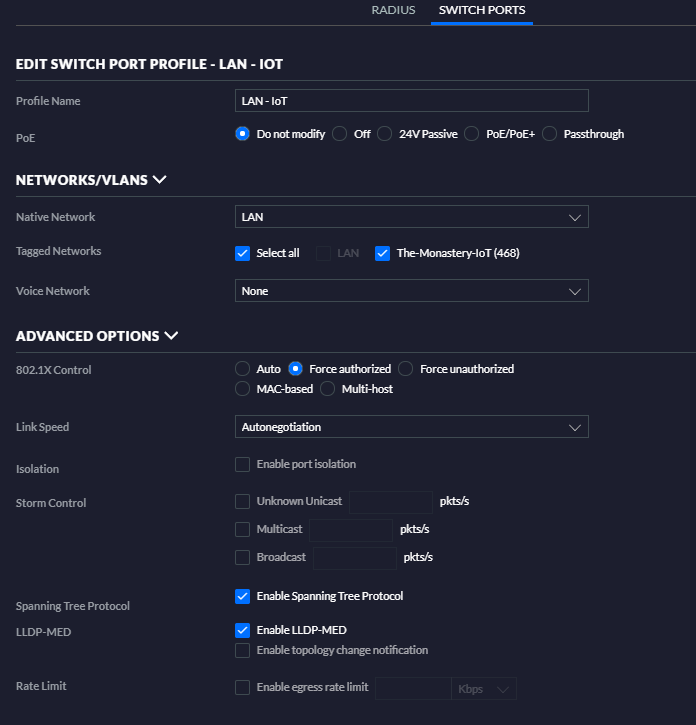Open the Voice Network dropdown
Screen dimensions: 696x725
[411, 291]
